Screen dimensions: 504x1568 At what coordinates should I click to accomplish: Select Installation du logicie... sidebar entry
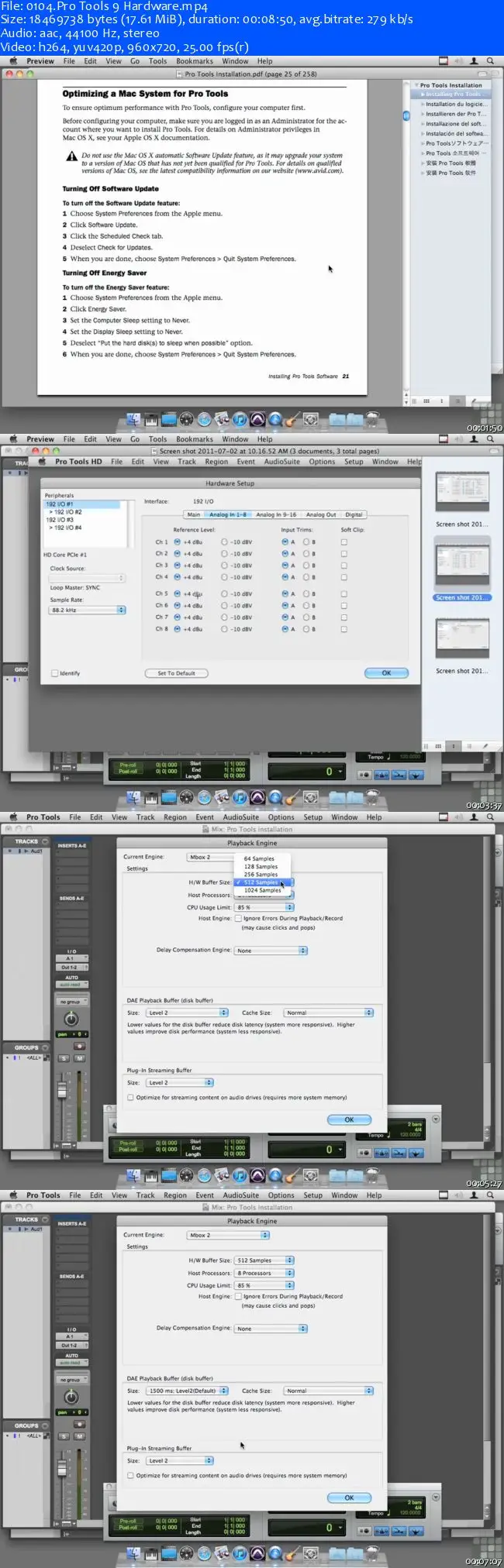click(456, 105)
